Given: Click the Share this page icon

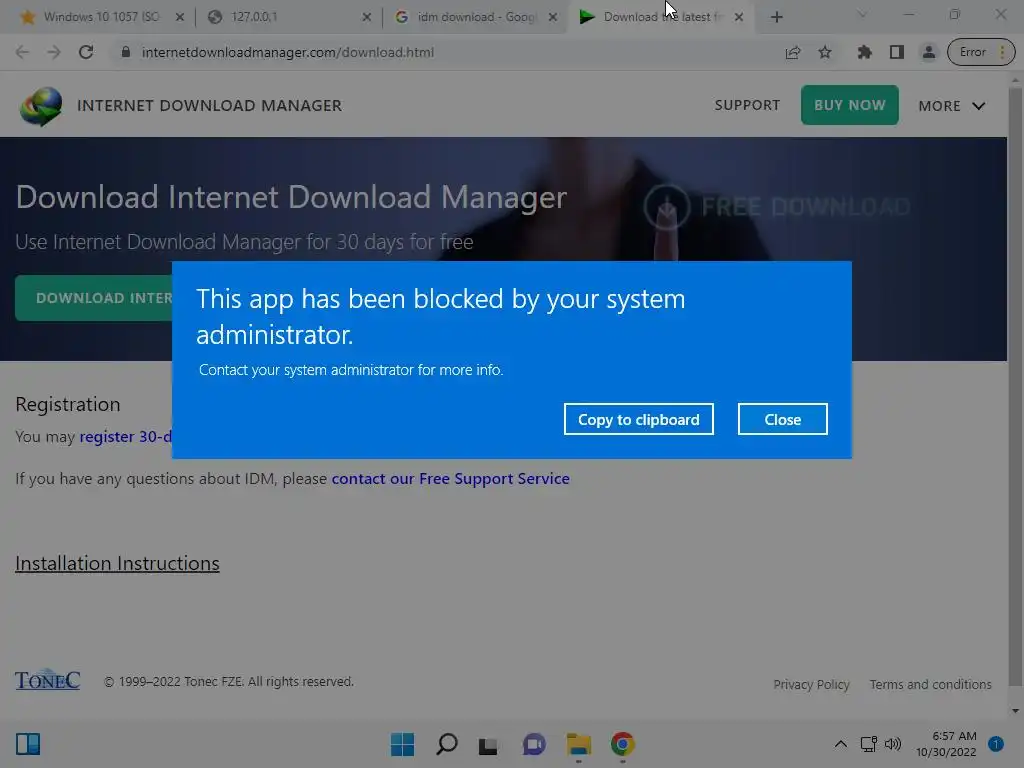Looking at the screenshot, I should coord(793,52).
